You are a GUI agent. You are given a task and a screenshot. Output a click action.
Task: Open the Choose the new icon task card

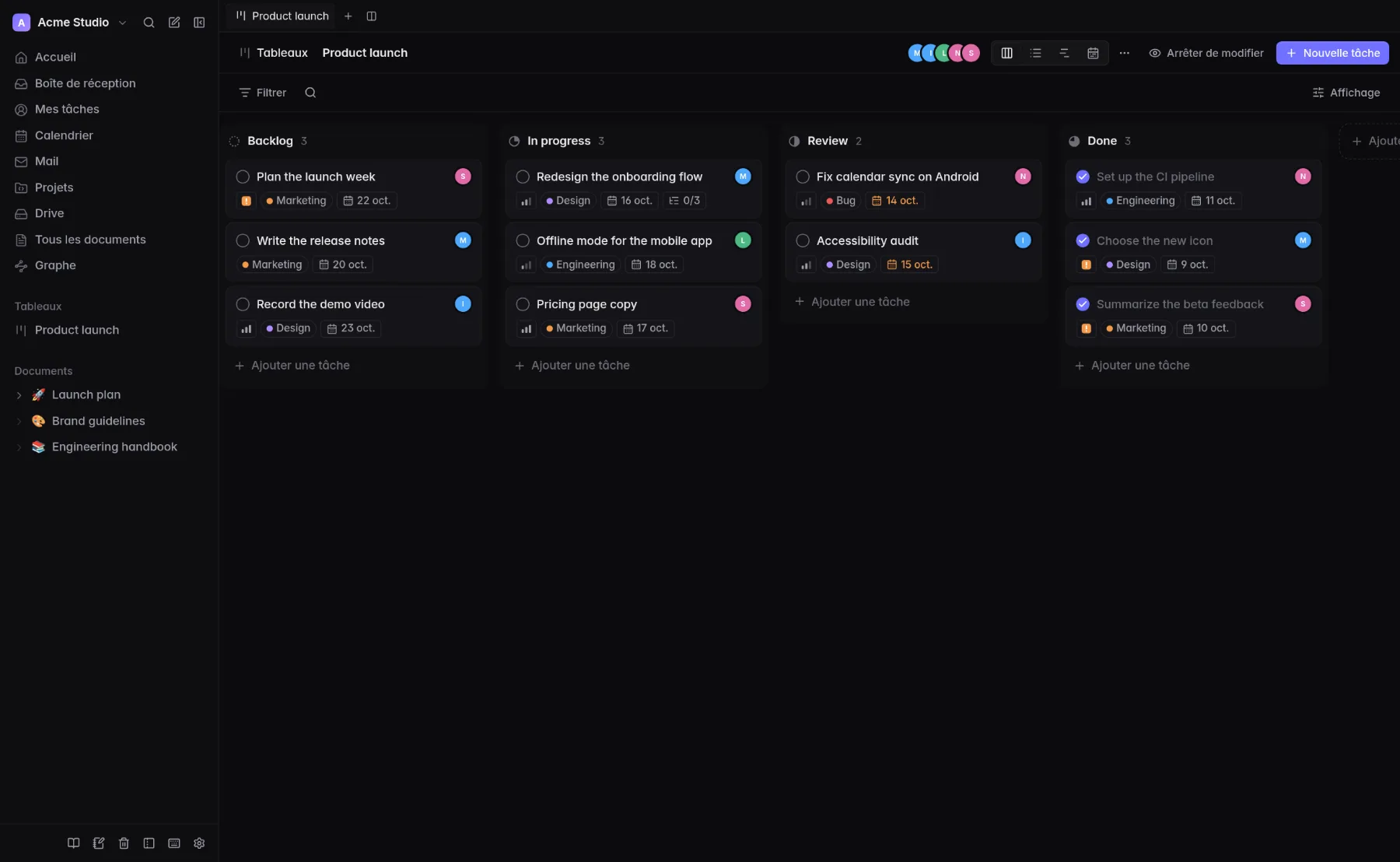[x=1193, y=252]
